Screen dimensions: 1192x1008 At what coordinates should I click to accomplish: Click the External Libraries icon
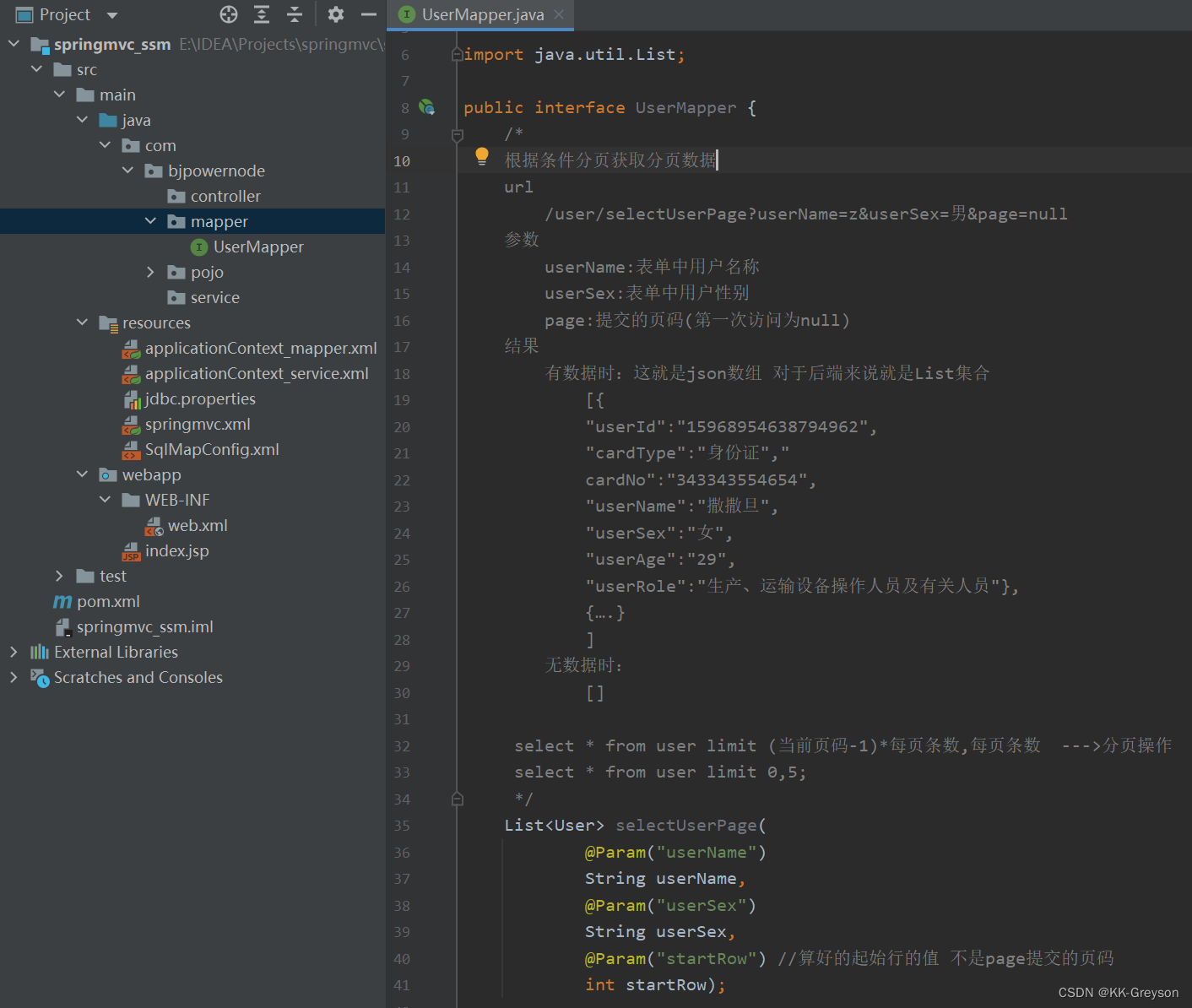[x=40, y=652]
